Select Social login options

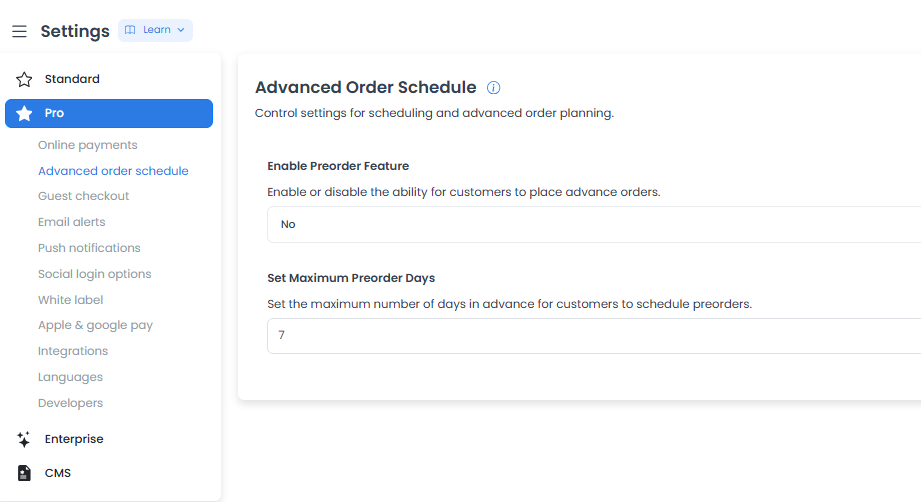(x=95, y=274)
